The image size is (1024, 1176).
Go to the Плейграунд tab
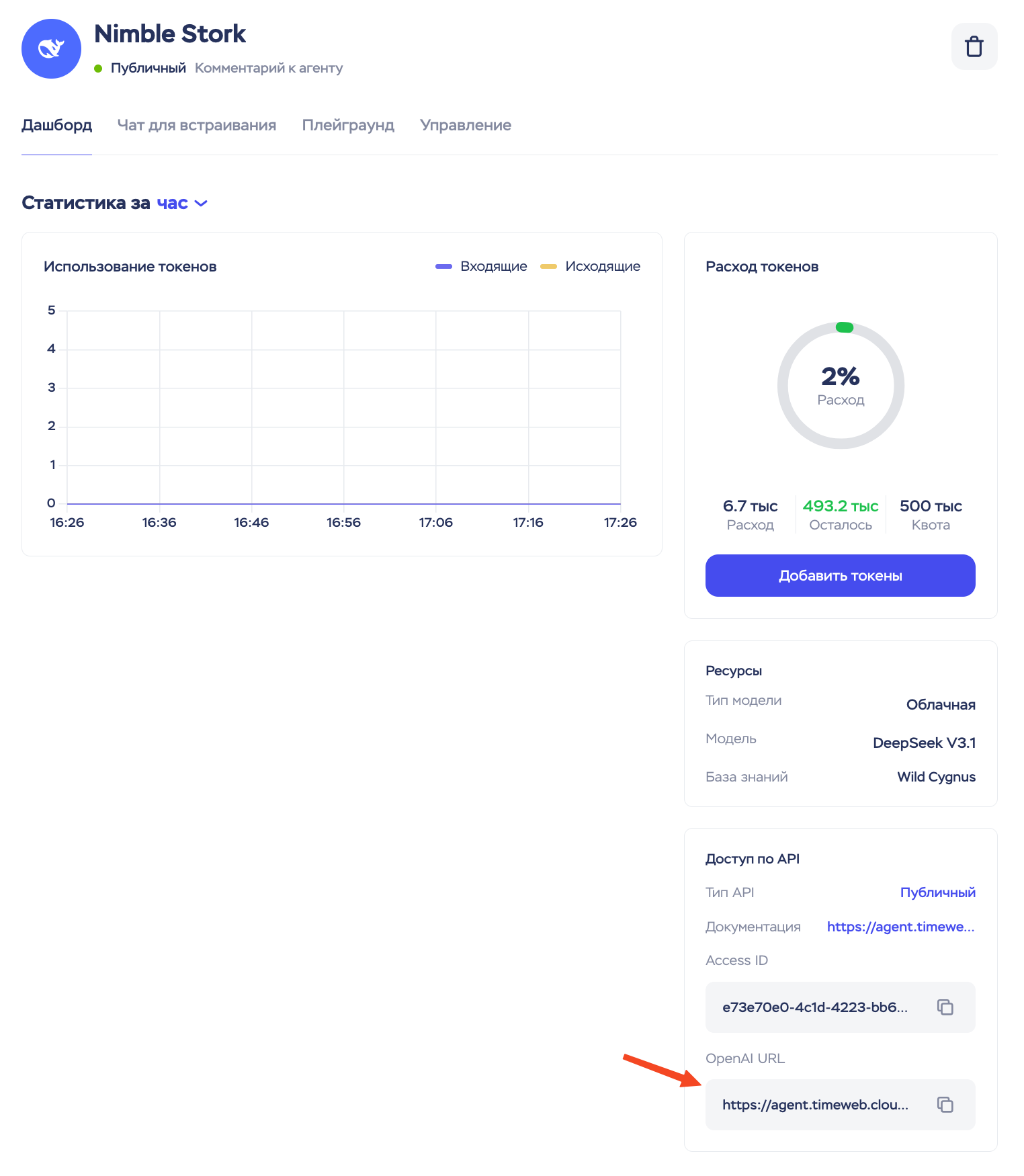point(348,126)
